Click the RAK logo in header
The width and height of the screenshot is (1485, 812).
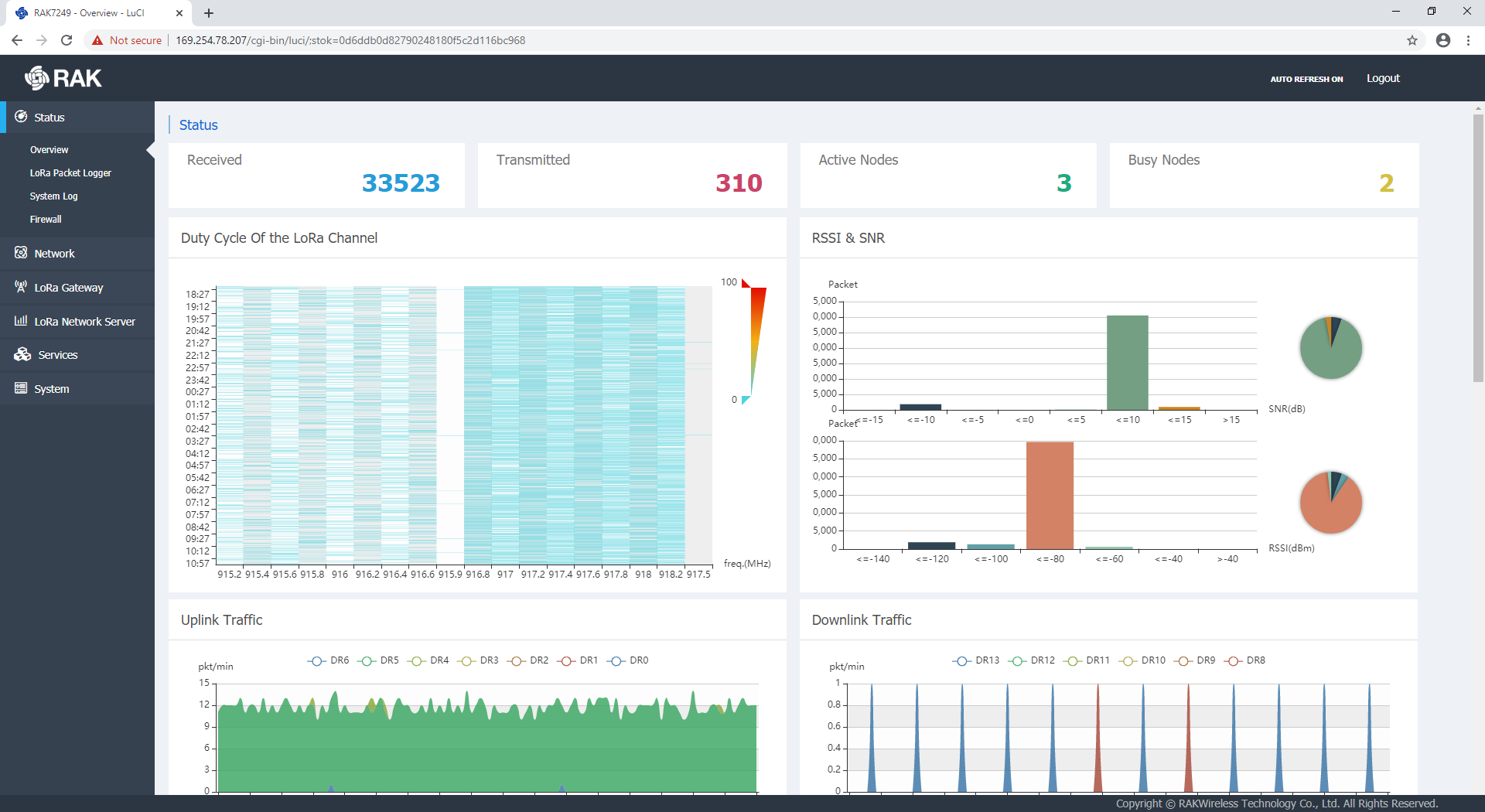click(63, 78)
